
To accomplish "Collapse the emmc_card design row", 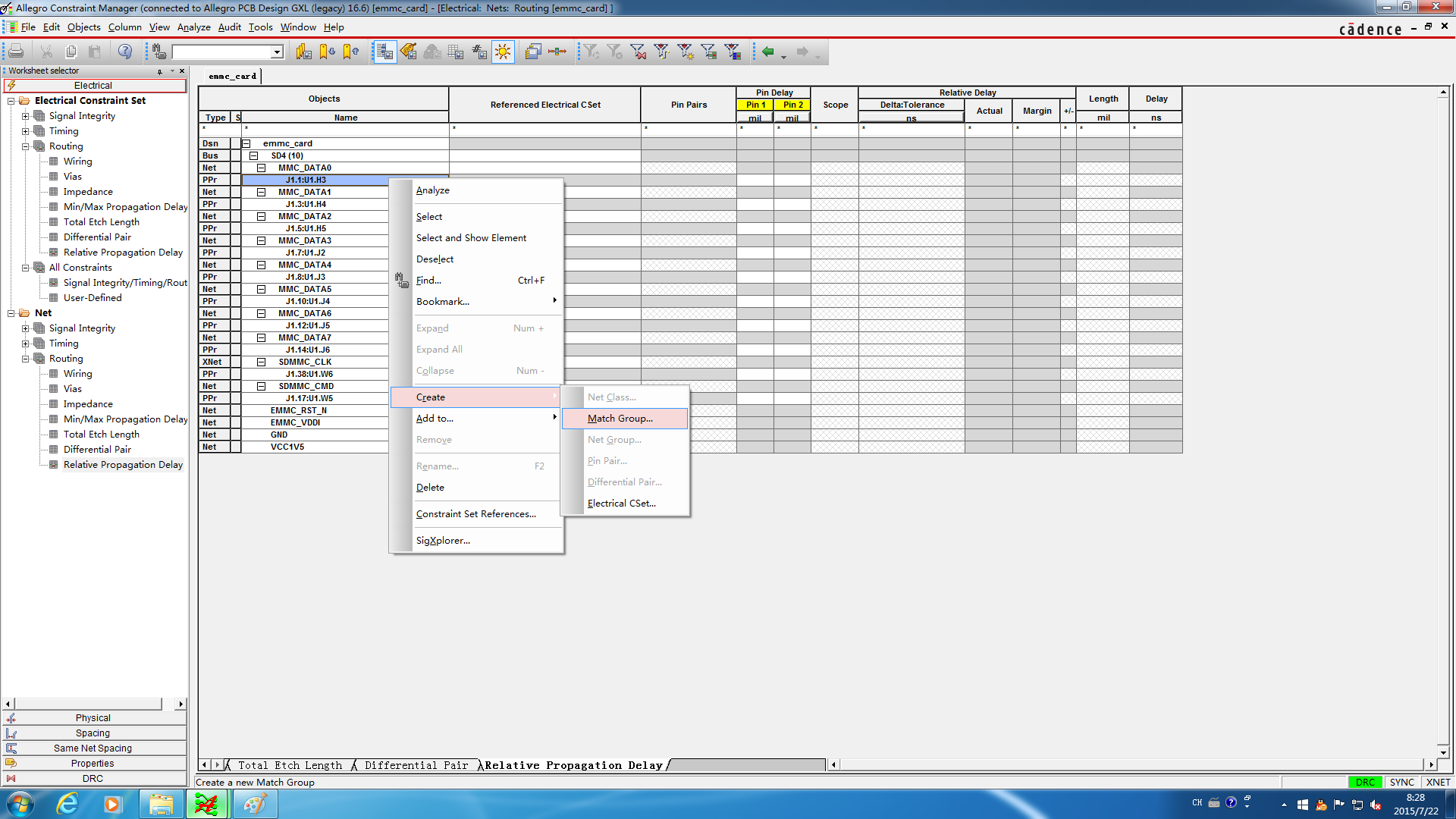I will click(x=246, y=143).
